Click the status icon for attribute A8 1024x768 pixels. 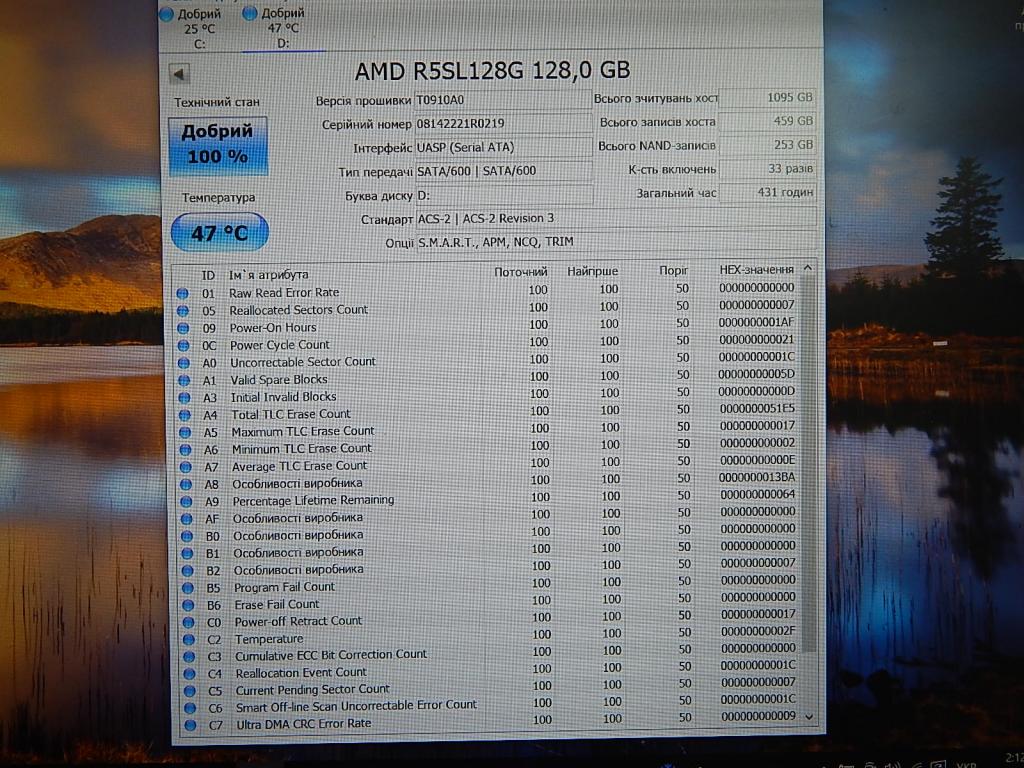tap(186, 485)
